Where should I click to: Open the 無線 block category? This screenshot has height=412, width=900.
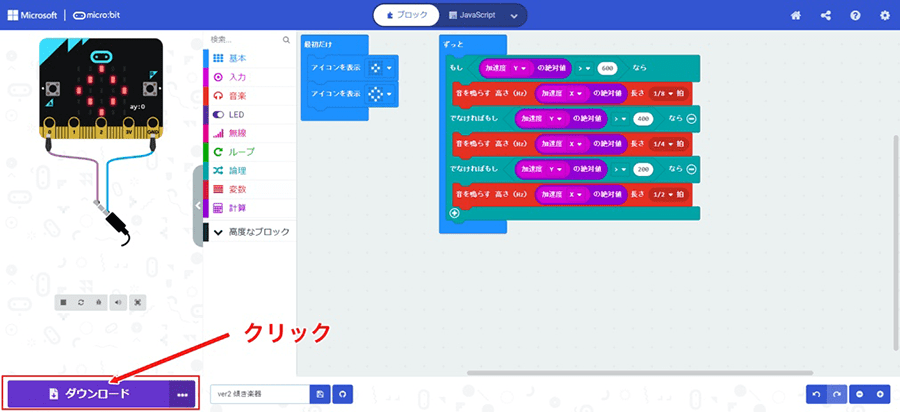tap(250, 133)
